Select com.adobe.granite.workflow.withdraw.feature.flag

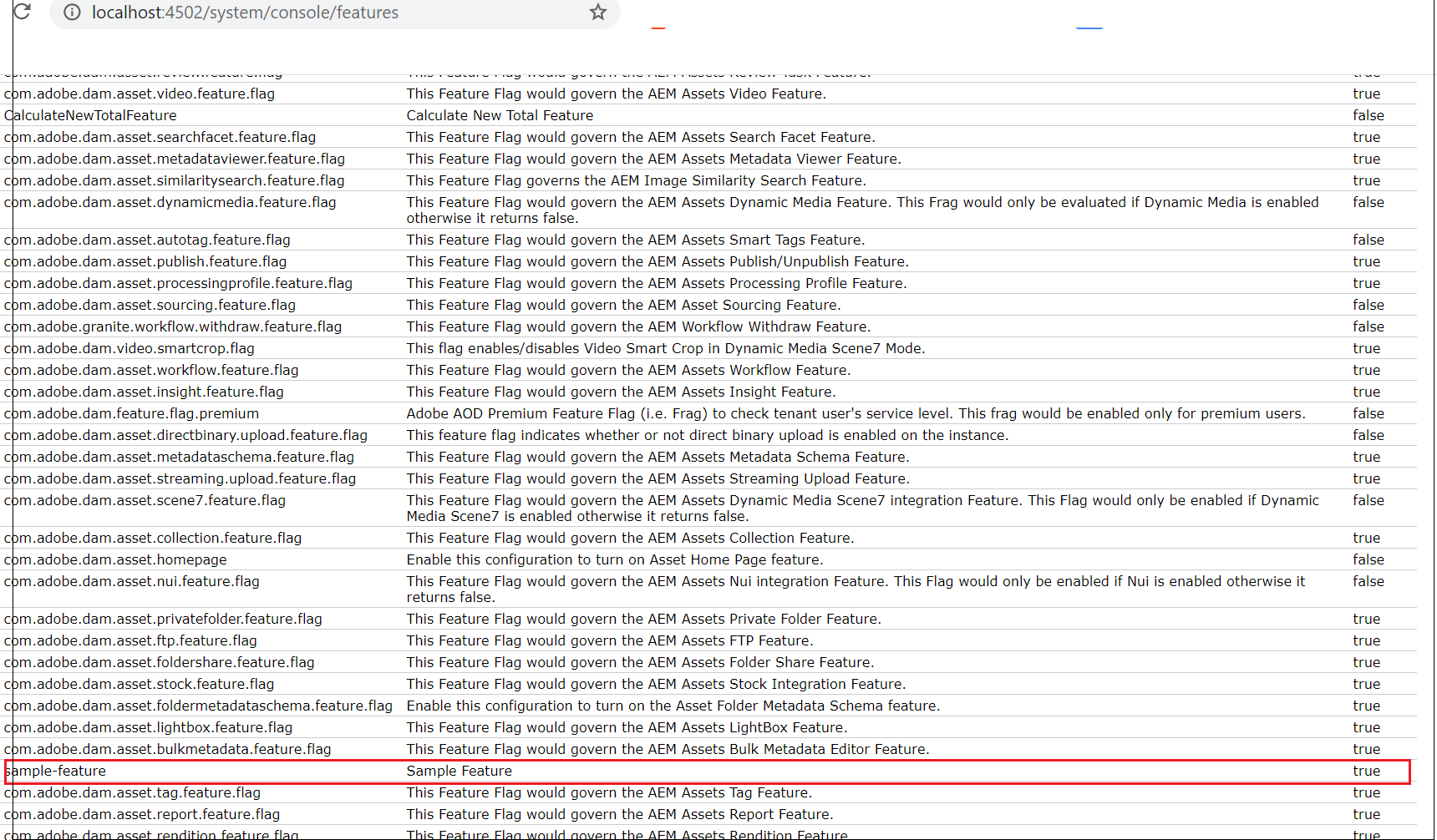173,326
